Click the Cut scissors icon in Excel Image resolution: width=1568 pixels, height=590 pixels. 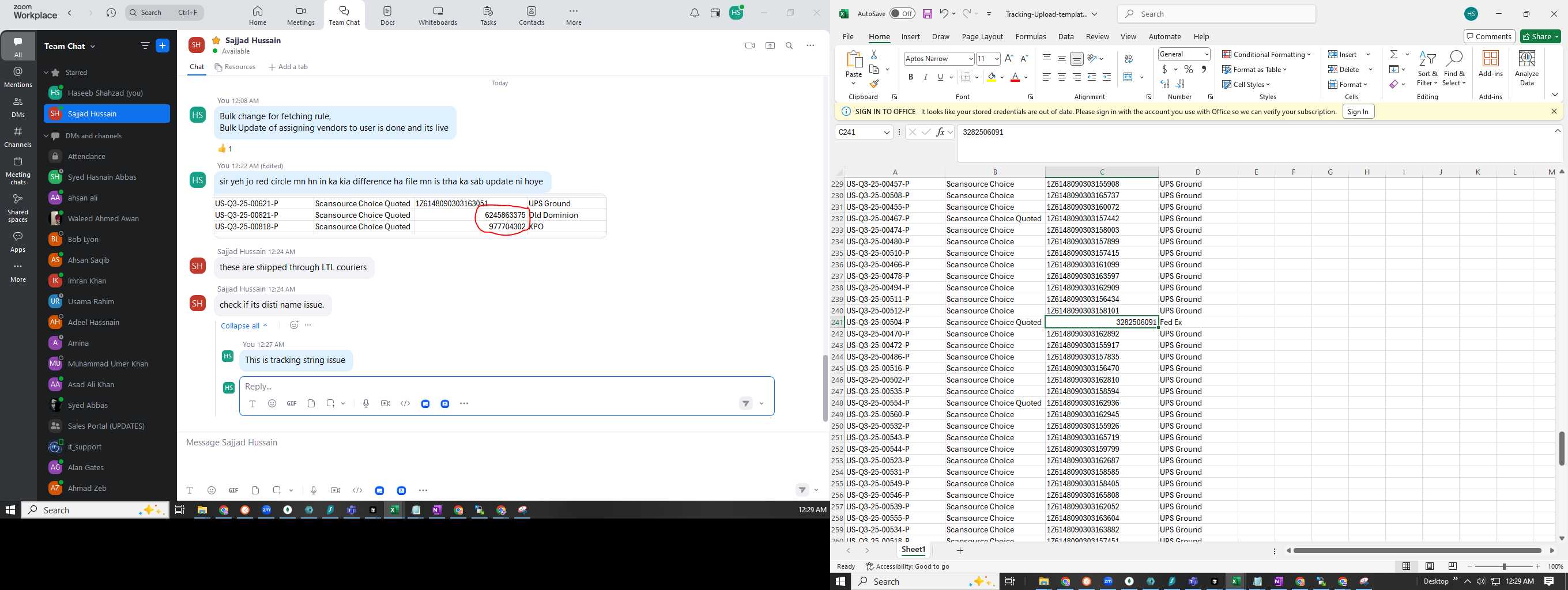pyautogui.click(x=874, y=54)
